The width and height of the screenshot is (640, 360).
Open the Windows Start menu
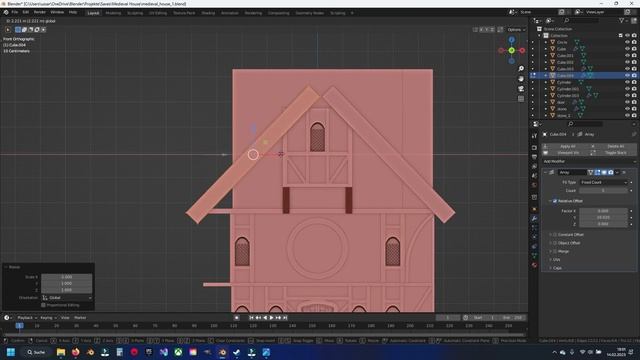[x=11, y=352]
